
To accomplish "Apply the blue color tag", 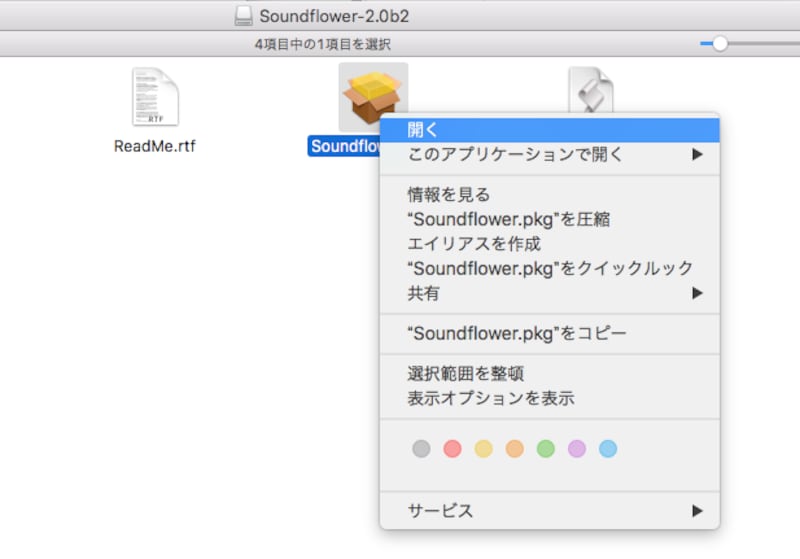I will [608, 449].
